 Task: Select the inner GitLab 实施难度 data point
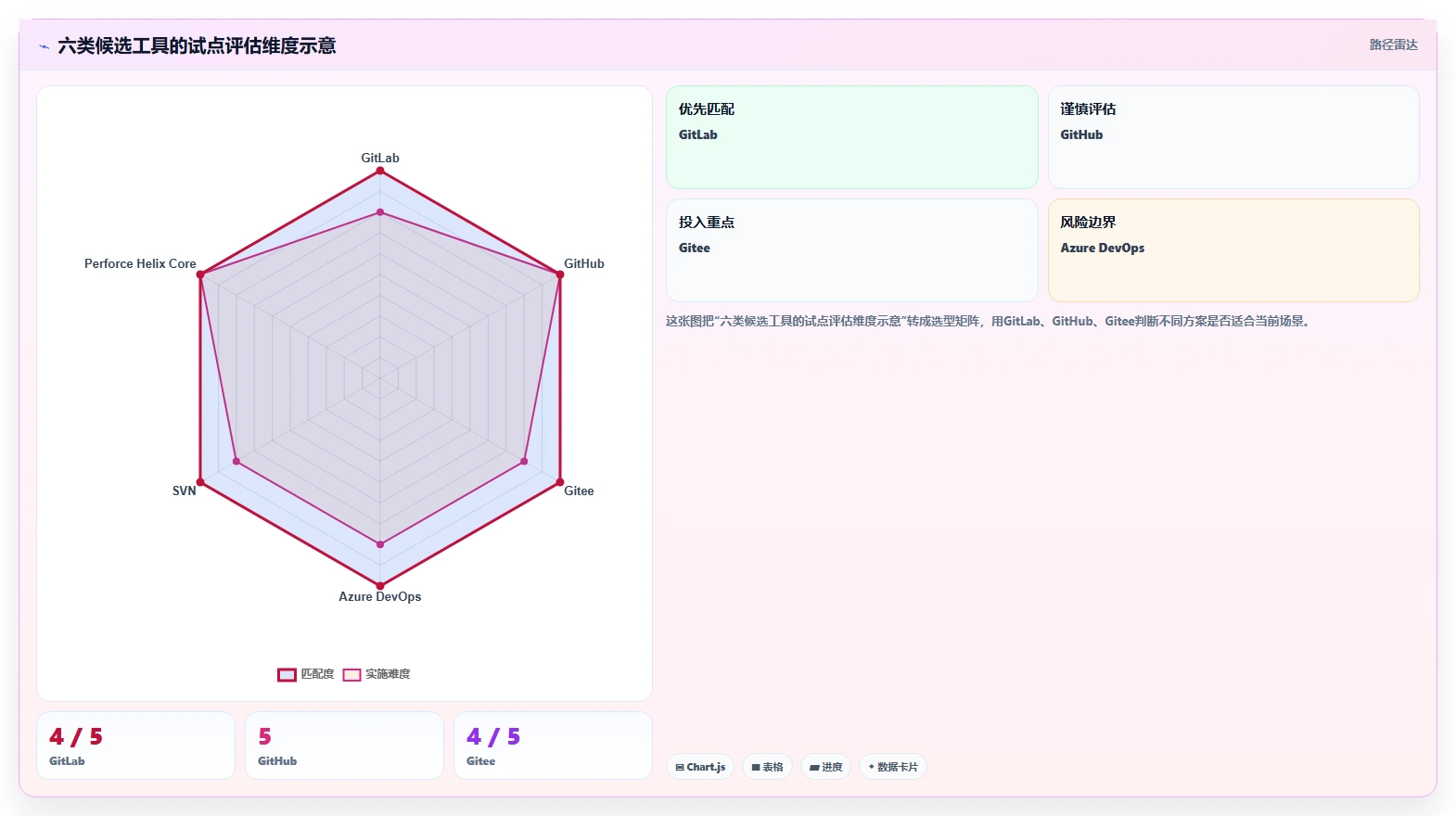(x=380, y=212)
